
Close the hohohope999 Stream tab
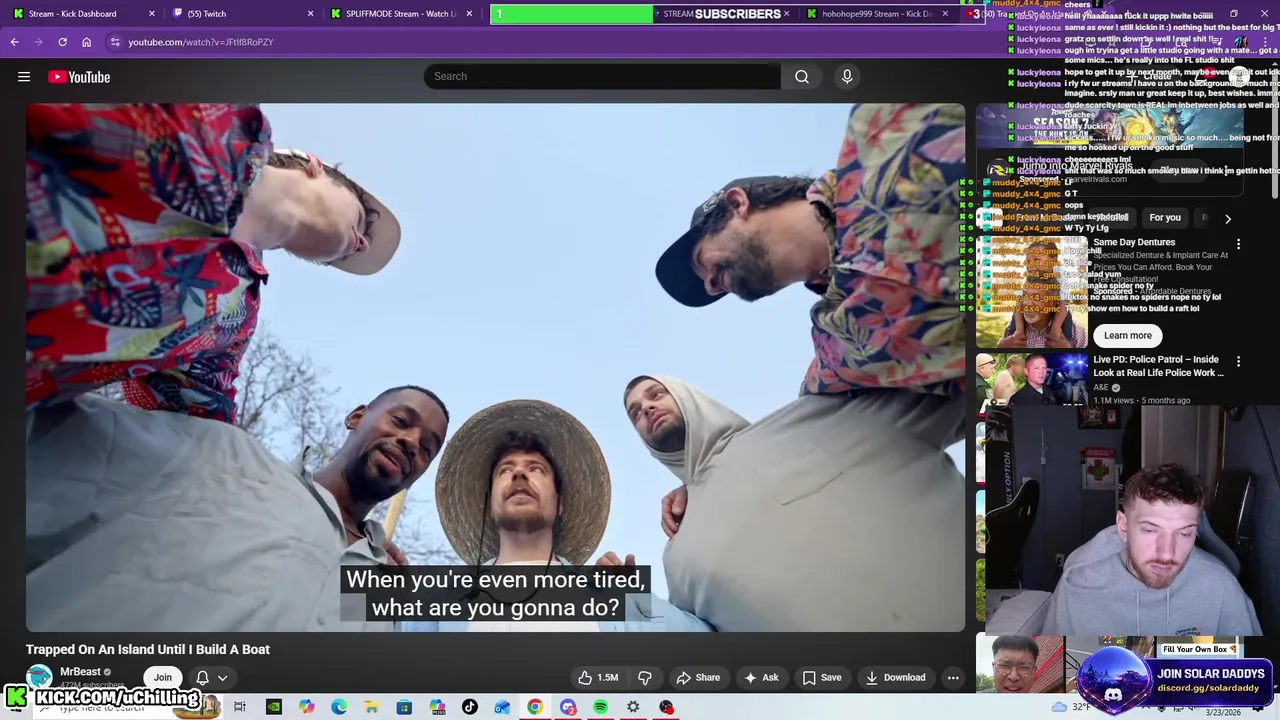click(x=945, y=14)
